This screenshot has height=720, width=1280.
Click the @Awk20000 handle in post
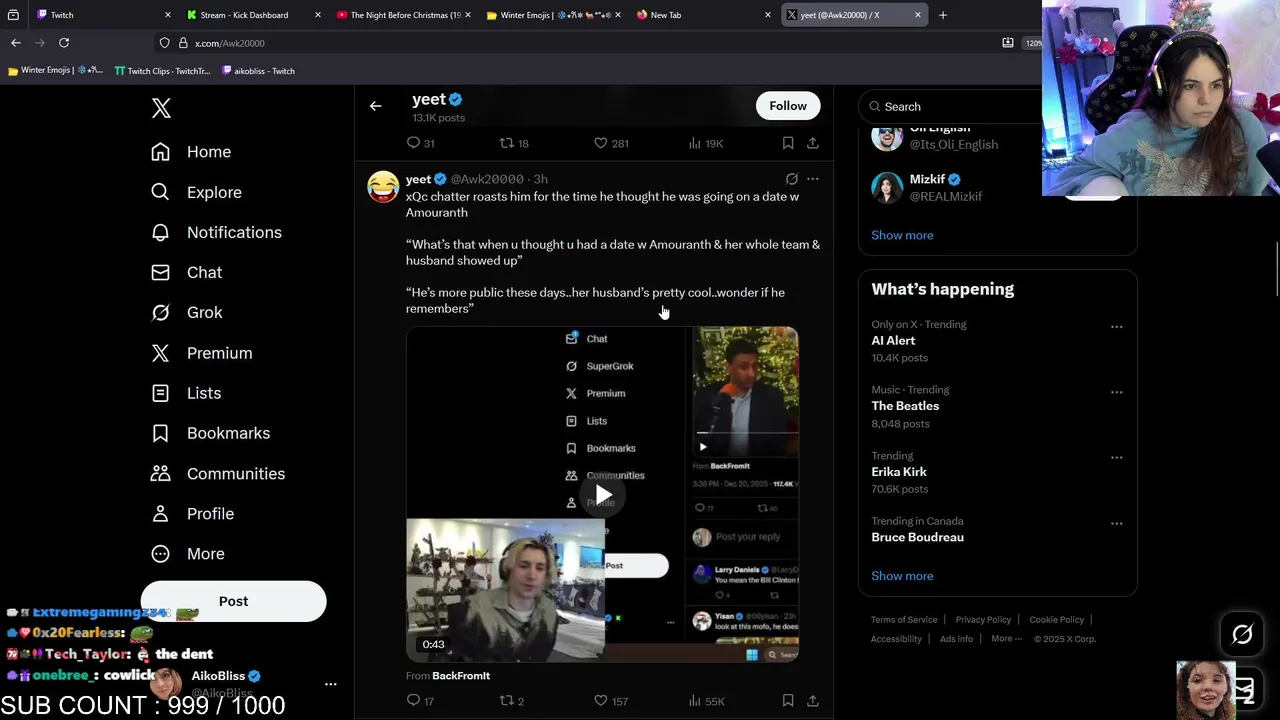click(487, 179)
